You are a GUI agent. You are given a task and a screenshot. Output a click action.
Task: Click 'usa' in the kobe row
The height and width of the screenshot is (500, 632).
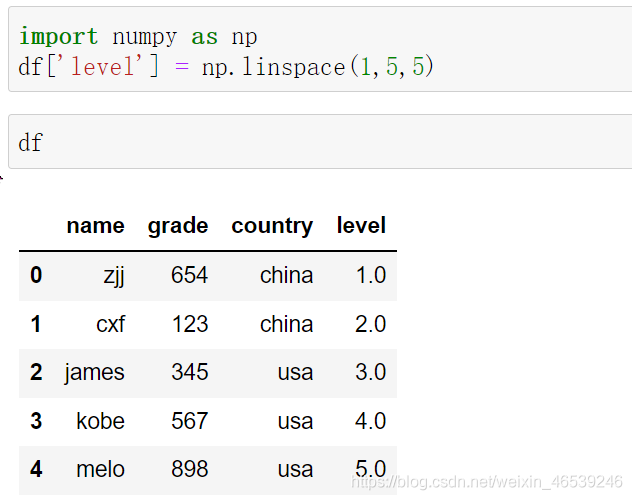[295, 422]
